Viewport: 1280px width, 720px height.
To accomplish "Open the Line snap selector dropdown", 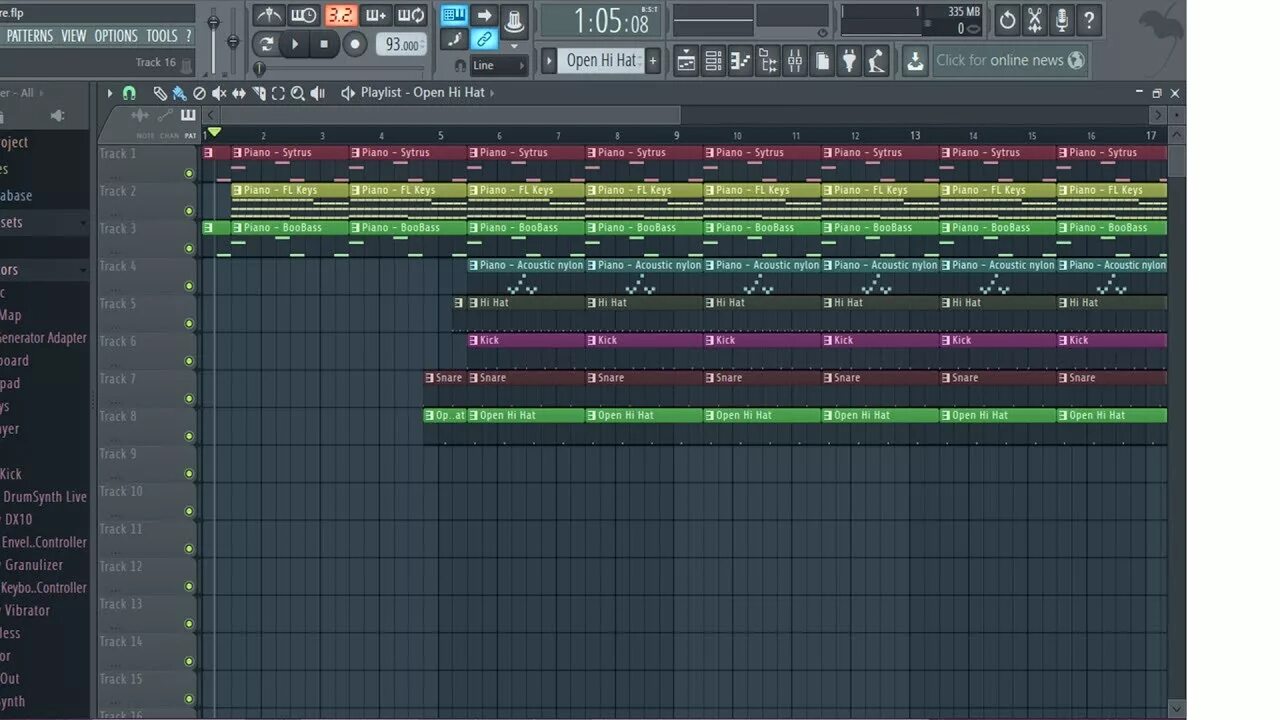I will click(498, 65).
